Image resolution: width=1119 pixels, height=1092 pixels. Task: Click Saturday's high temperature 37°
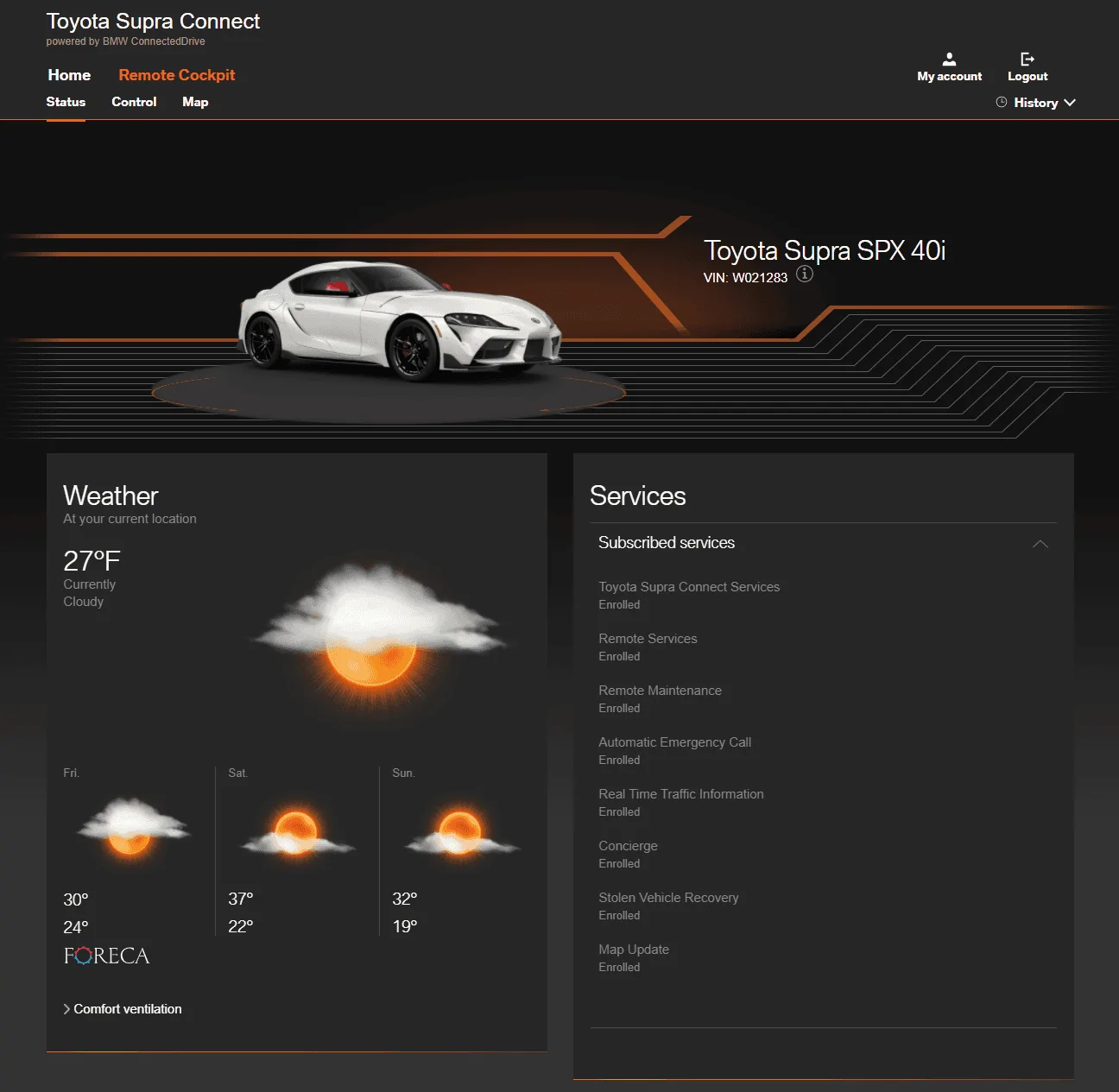pyautogui.click(x=241, y=899)
